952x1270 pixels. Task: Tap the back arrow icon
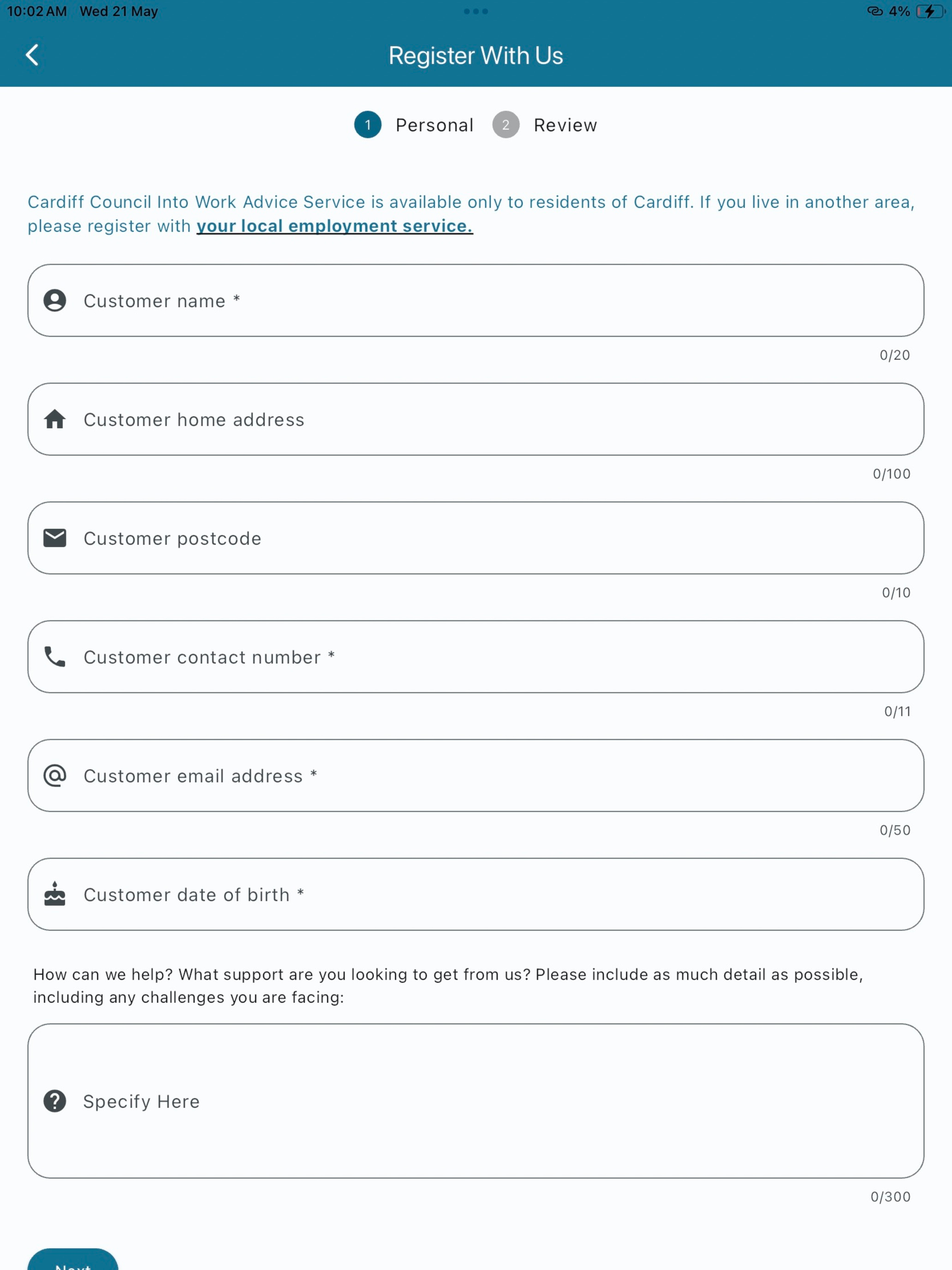point(32,55)
